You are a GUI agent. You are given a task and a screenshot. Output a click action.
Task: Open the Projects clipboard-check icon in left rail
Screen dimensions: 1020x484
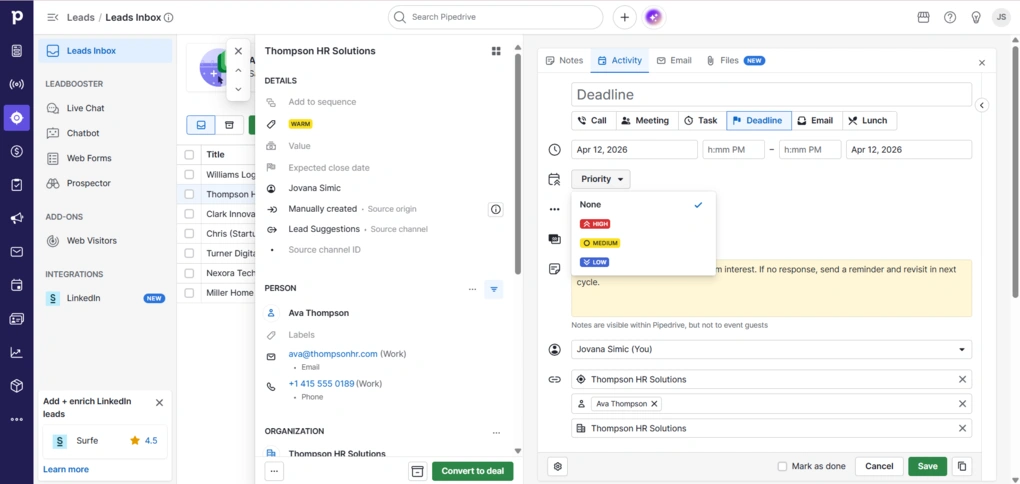(x=17, y=185)
